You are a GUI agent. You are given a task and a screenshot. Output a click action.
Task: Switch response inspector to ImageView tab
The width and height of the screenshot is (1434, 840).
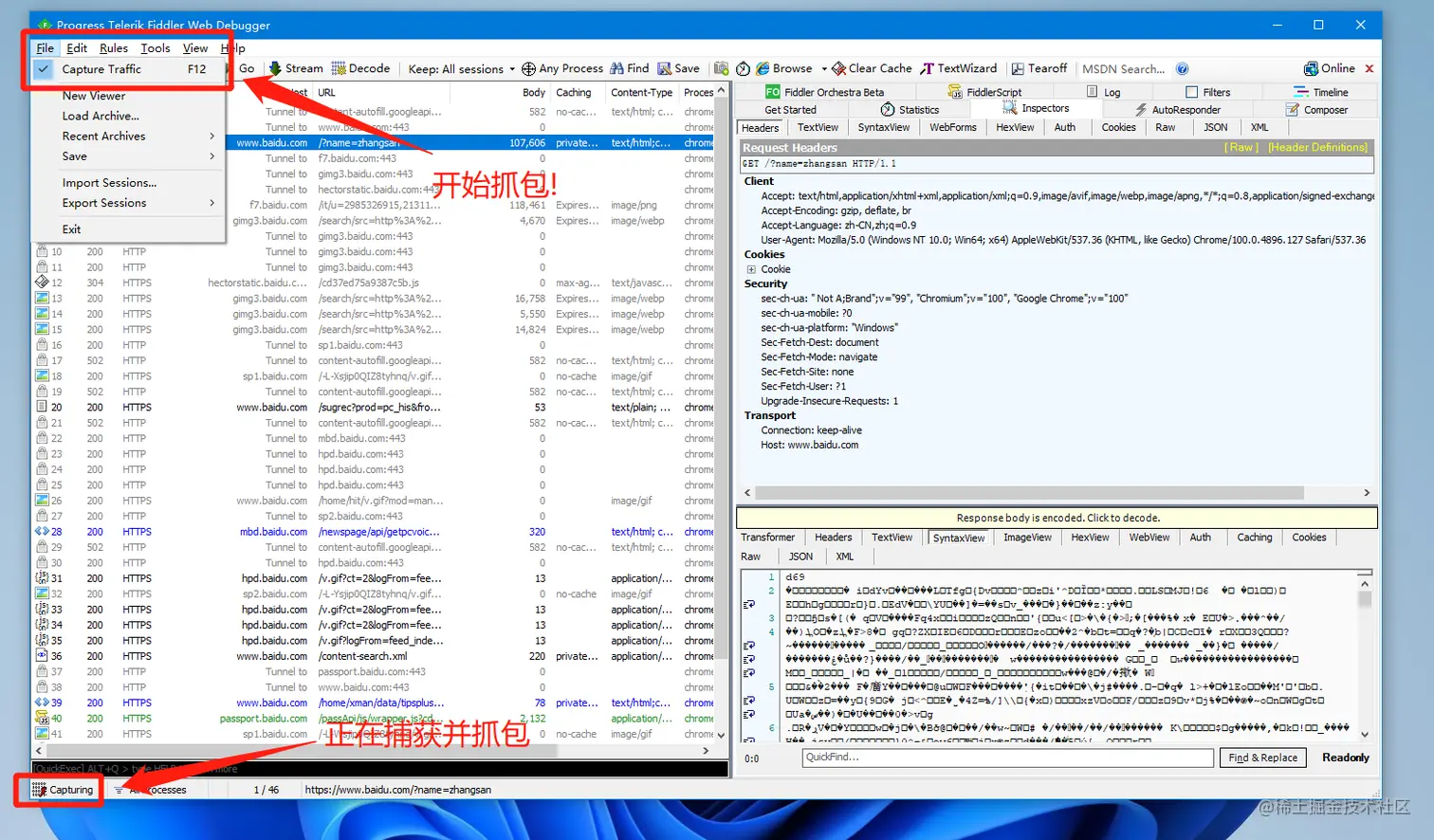click(x=1027, y=538)
